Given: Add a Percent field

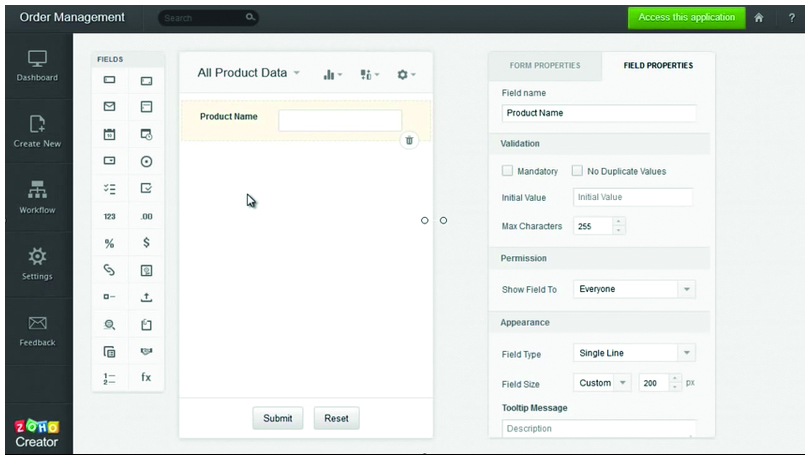Looking at the screenshot, I should [x=109, y=243].
